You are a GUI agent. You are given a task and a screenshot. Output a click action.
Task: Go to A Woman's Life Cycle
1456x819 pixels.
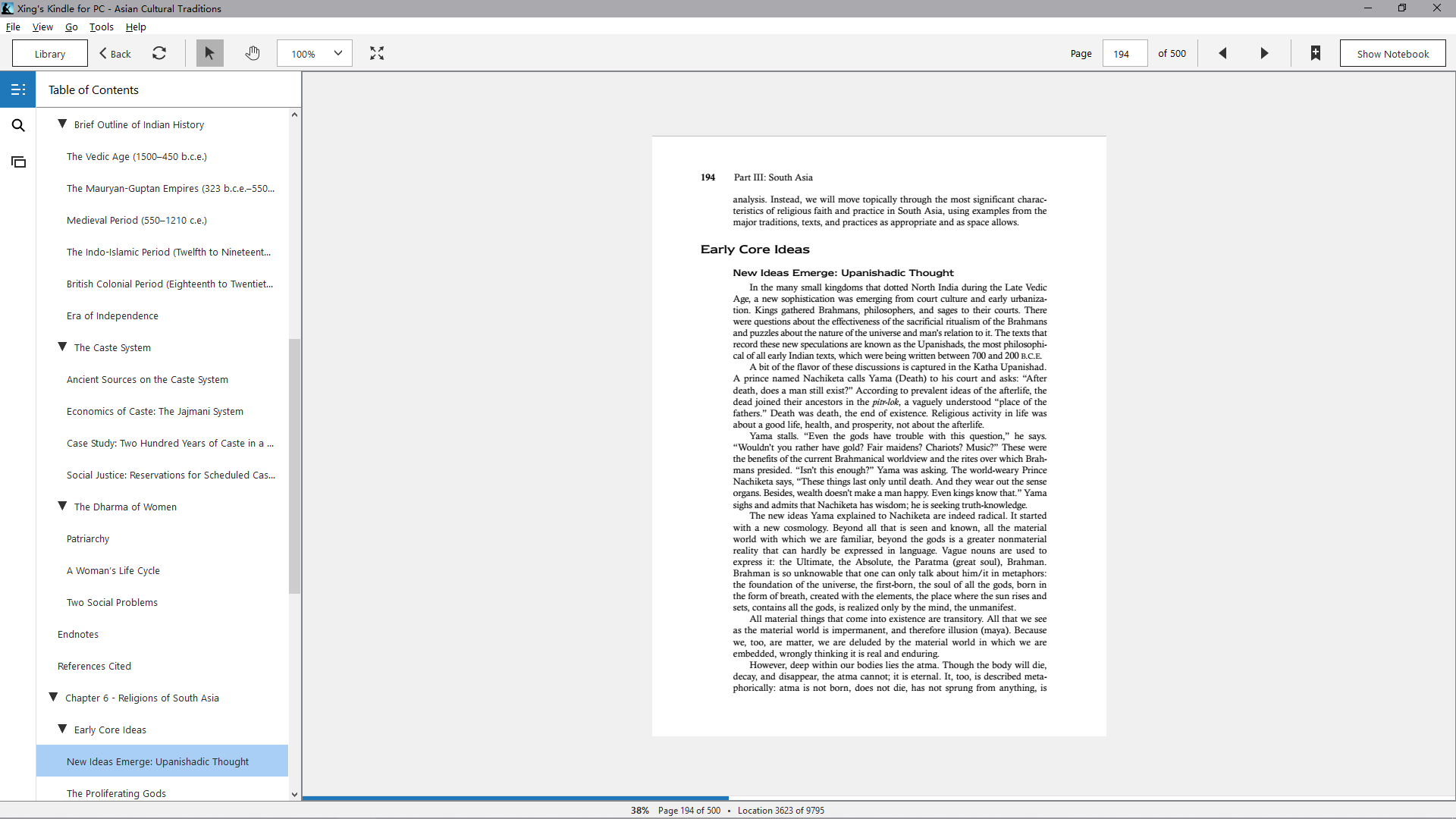coord(162,570)
